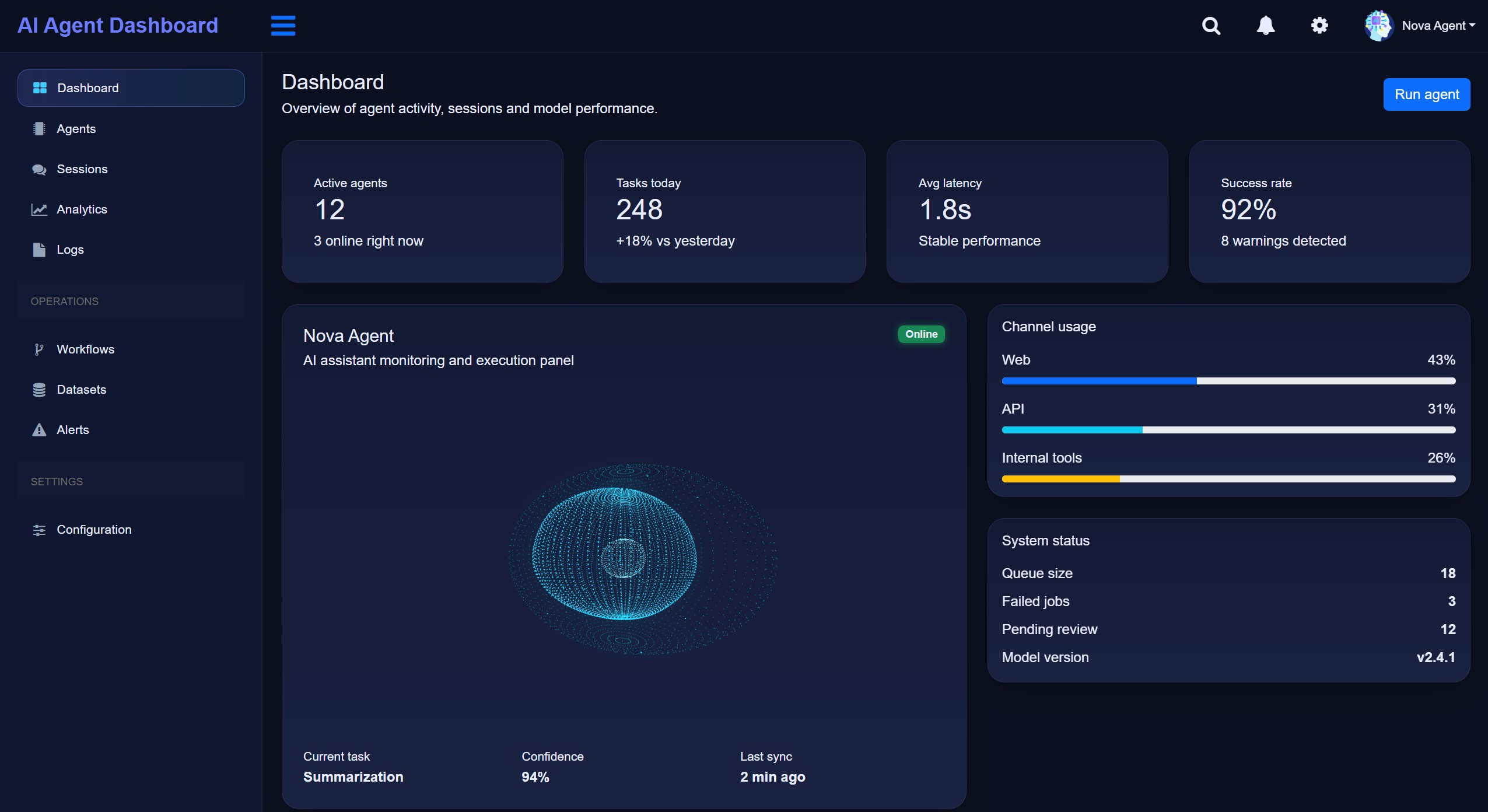
Task: Toggle the hamburger sidebar menu
Action: point(283,26)
